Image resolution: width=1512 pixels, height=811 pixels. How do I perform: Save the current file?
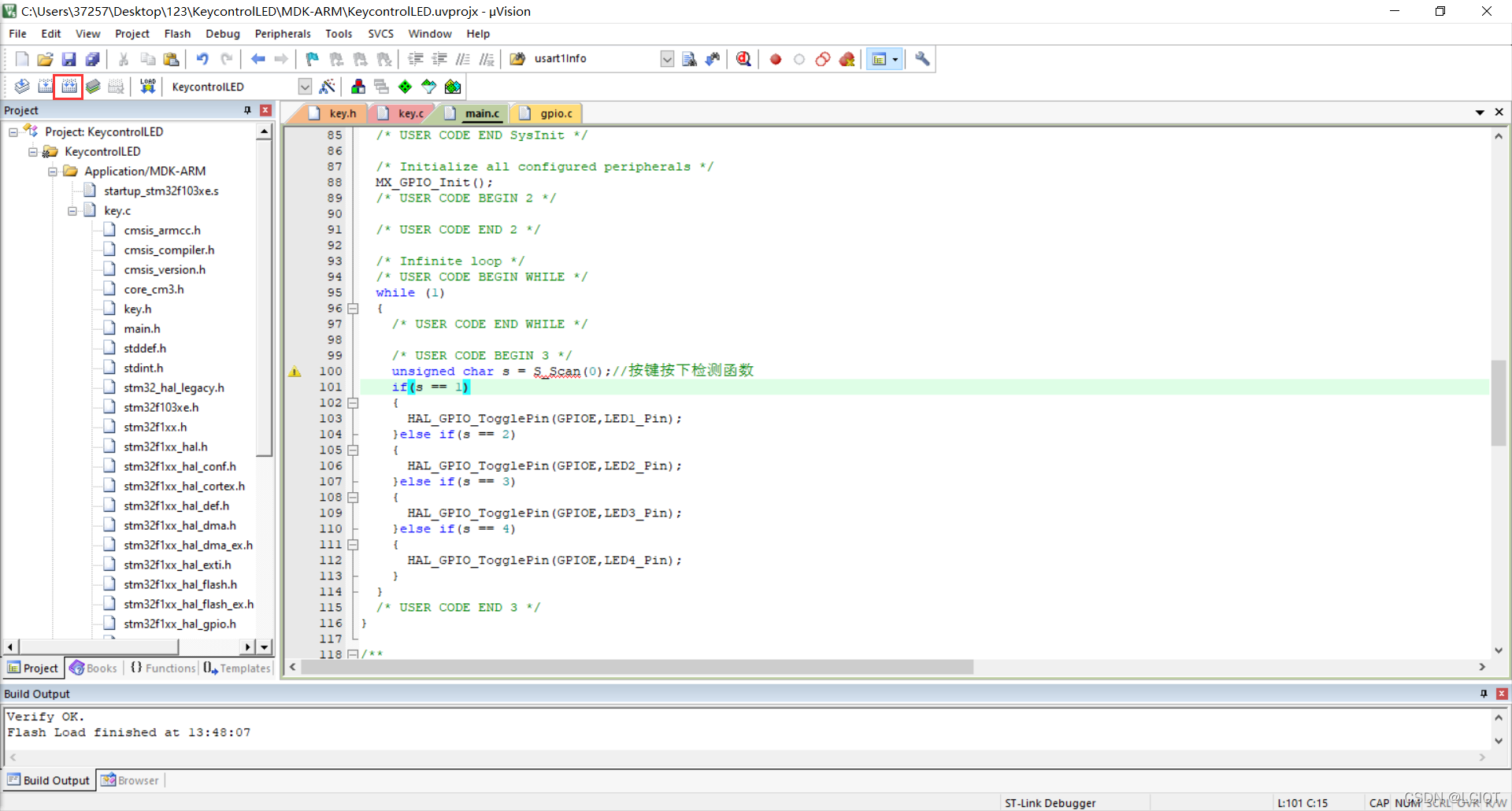[x=69, y=59]
